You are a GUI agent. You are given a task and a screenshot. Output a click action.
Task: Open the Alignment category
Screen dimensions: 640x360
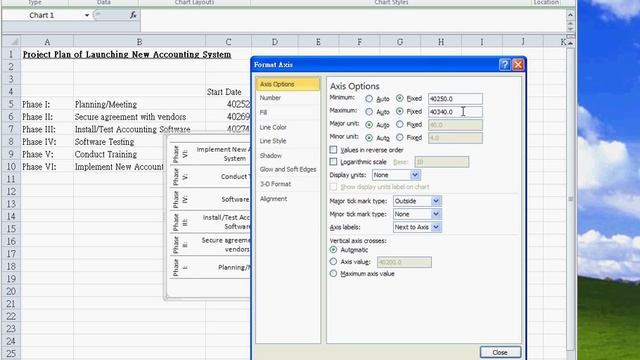pos(288,199)
